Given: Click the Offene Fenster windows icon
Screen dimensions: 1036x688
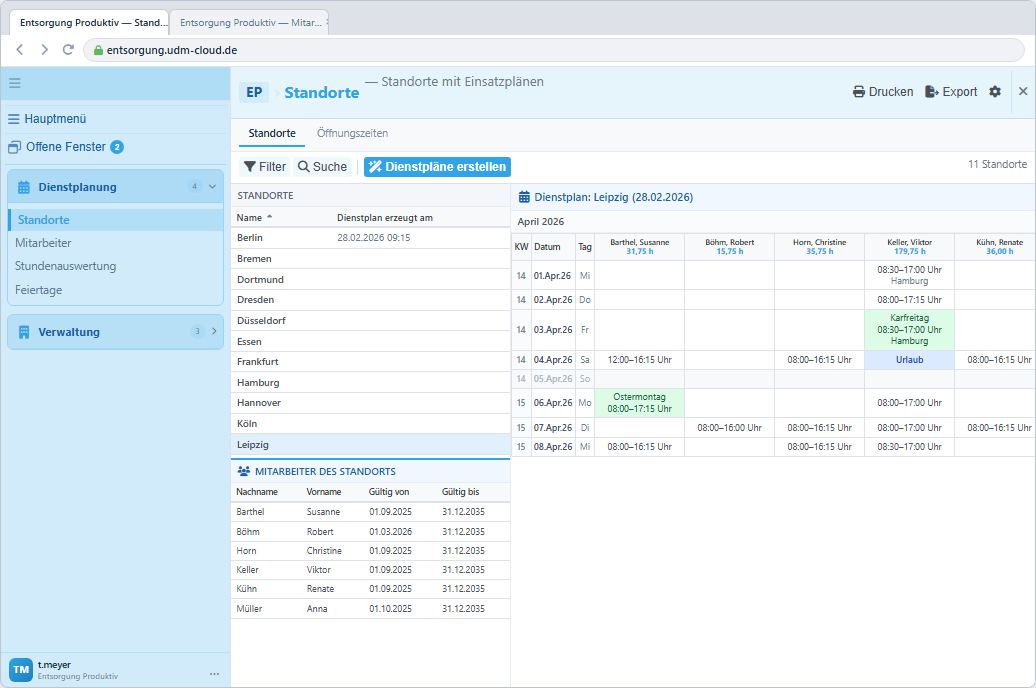Looking at the screenshot, I should 14,147.
